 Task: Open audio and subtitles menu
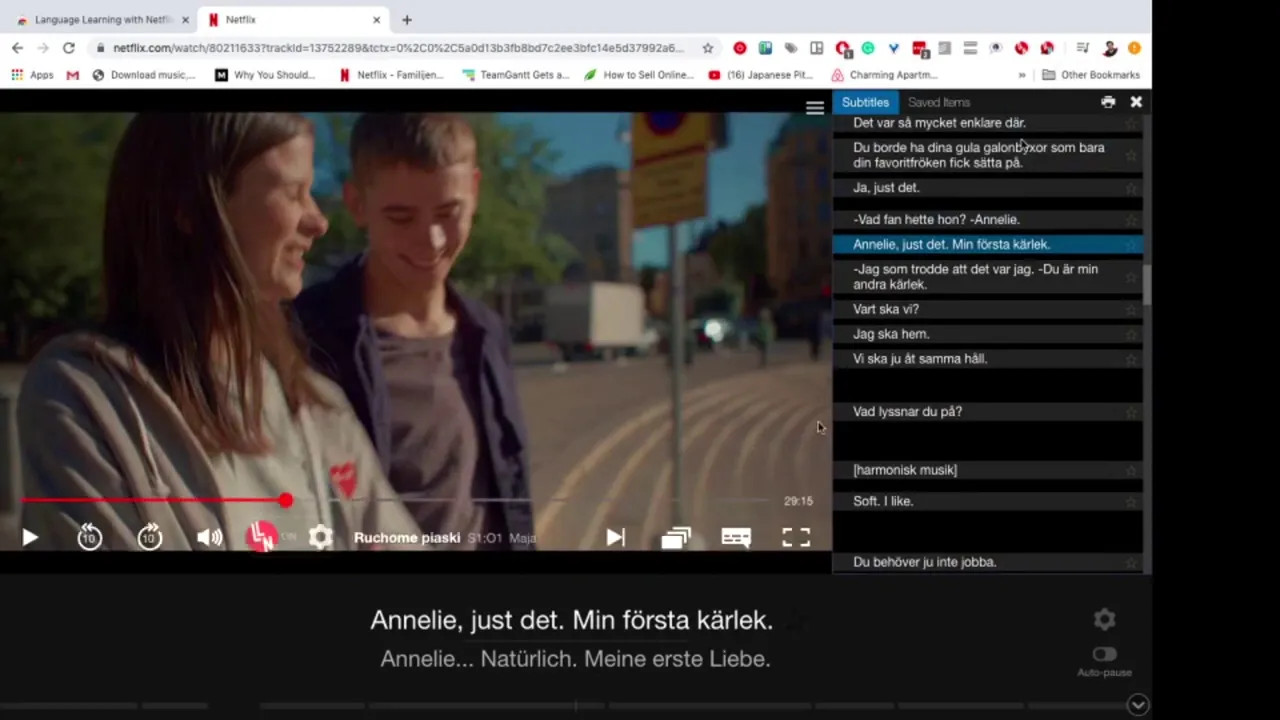pyautogui.click(x=736, y=538)
